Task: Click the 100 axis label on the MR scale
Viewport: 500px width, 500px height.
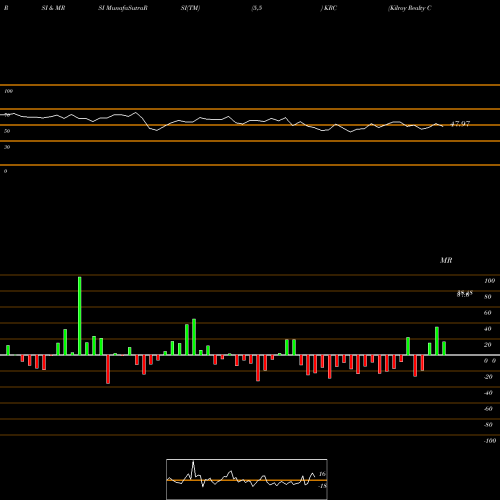Action: (x=489, y=281)
